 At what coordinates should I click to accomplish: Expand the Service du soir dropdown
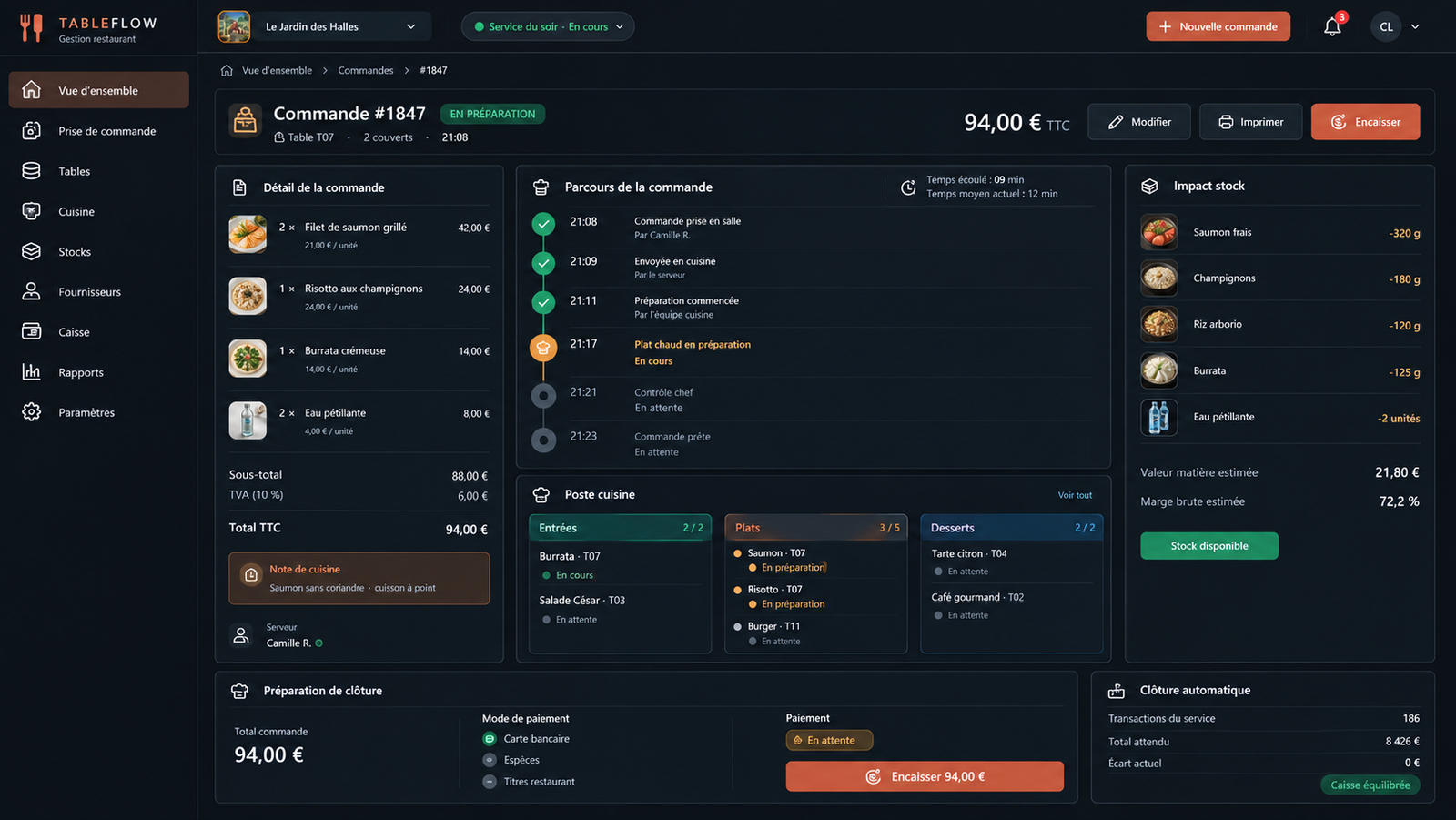[x=548, y=26]
